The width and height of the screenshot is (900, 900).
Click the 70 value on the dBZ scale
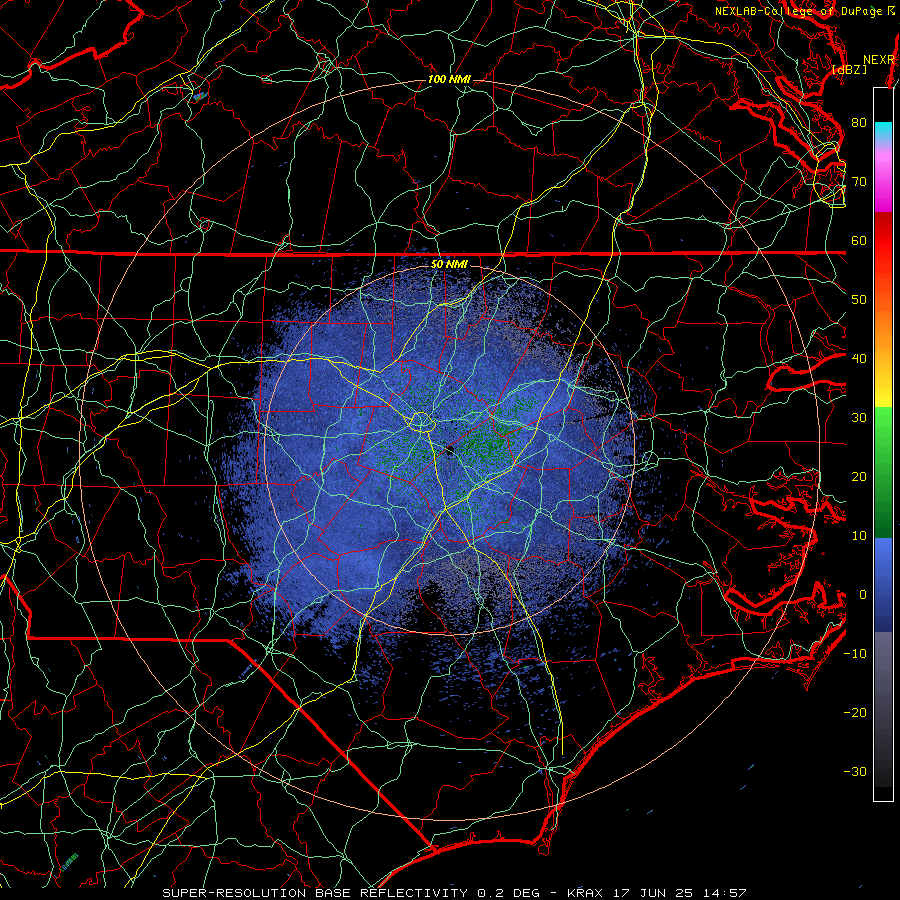point(859,181)
